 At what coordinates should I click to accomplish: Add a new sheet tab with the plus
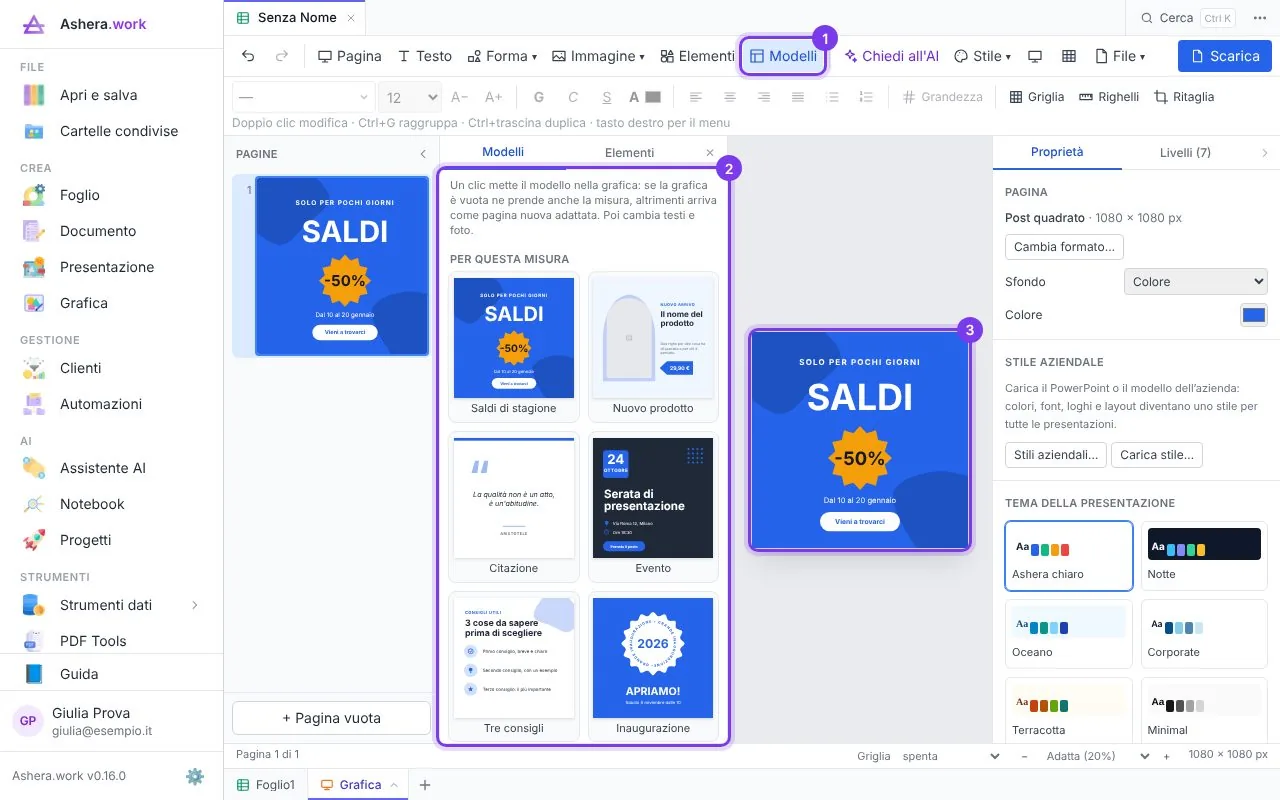click(x=425, y=785)
